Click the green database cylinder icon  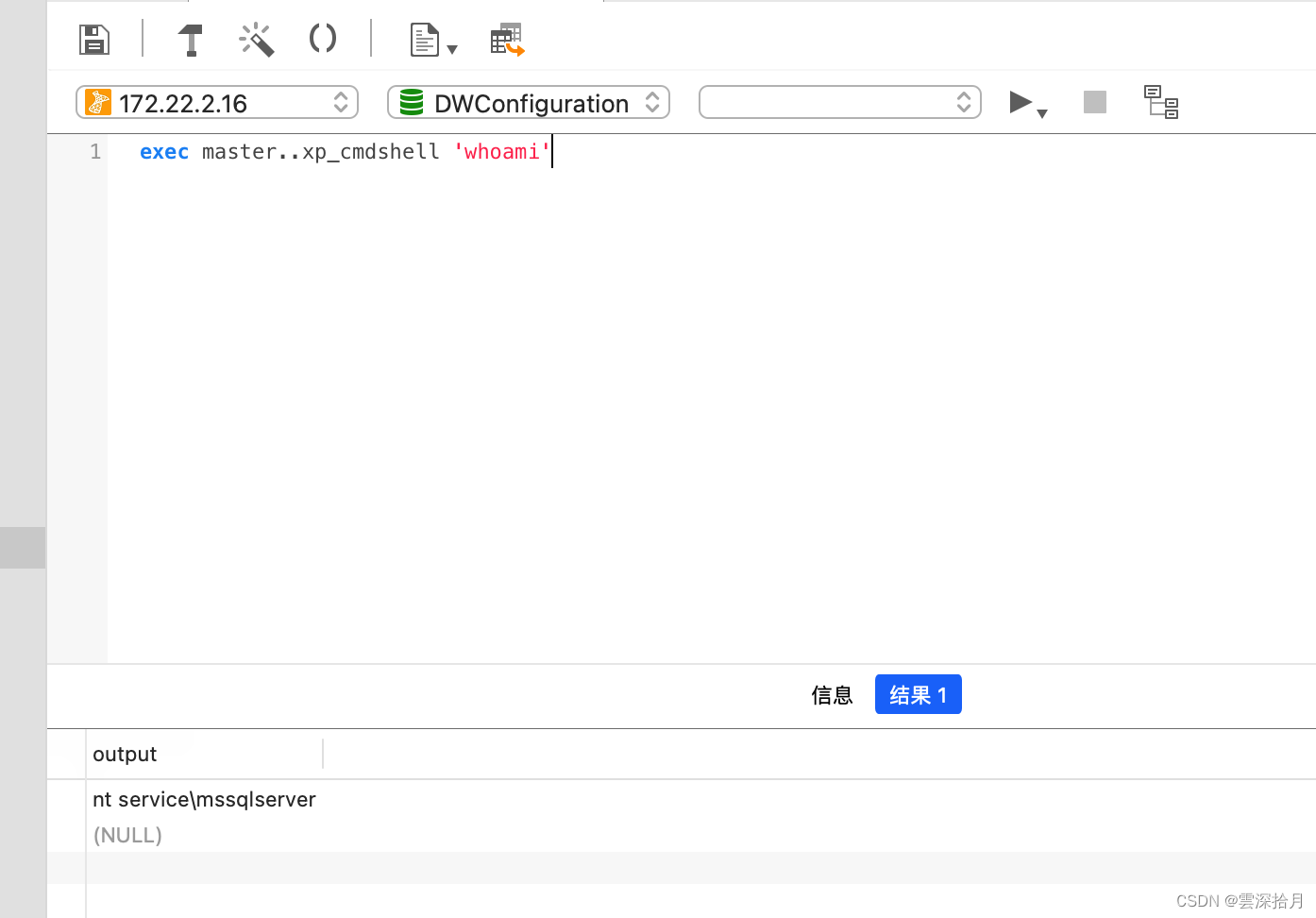point(412,102)
